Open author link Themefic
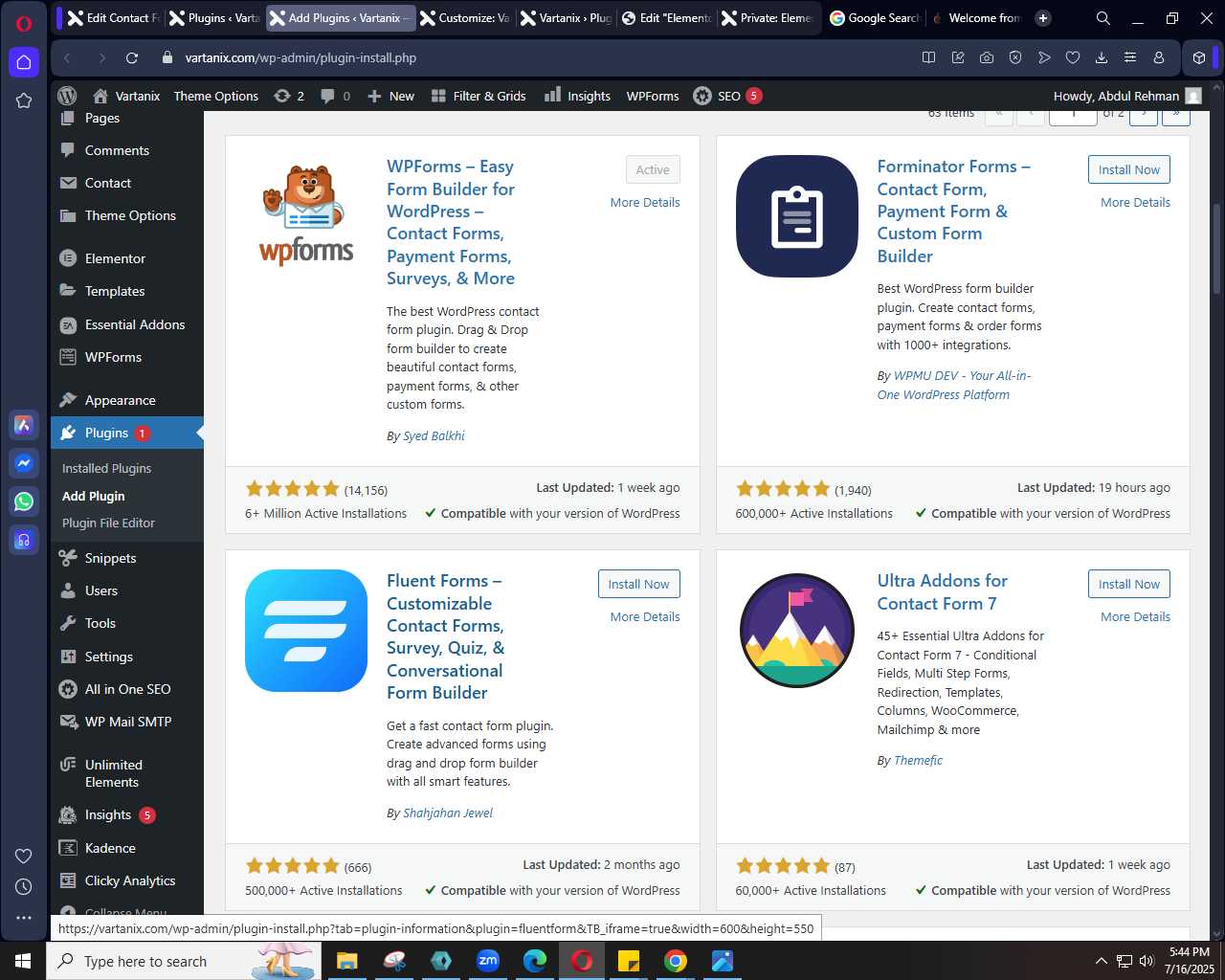This screenshot has height=980, width=1225. pos(918,760)
